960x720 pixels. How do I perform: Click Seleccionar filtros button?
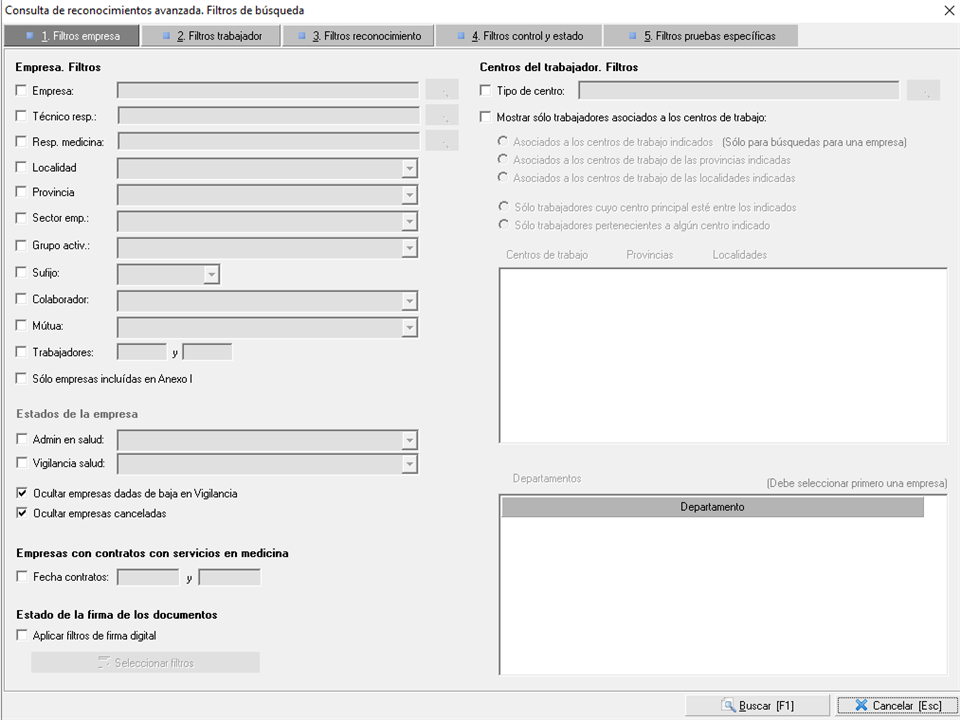(145, 663)
